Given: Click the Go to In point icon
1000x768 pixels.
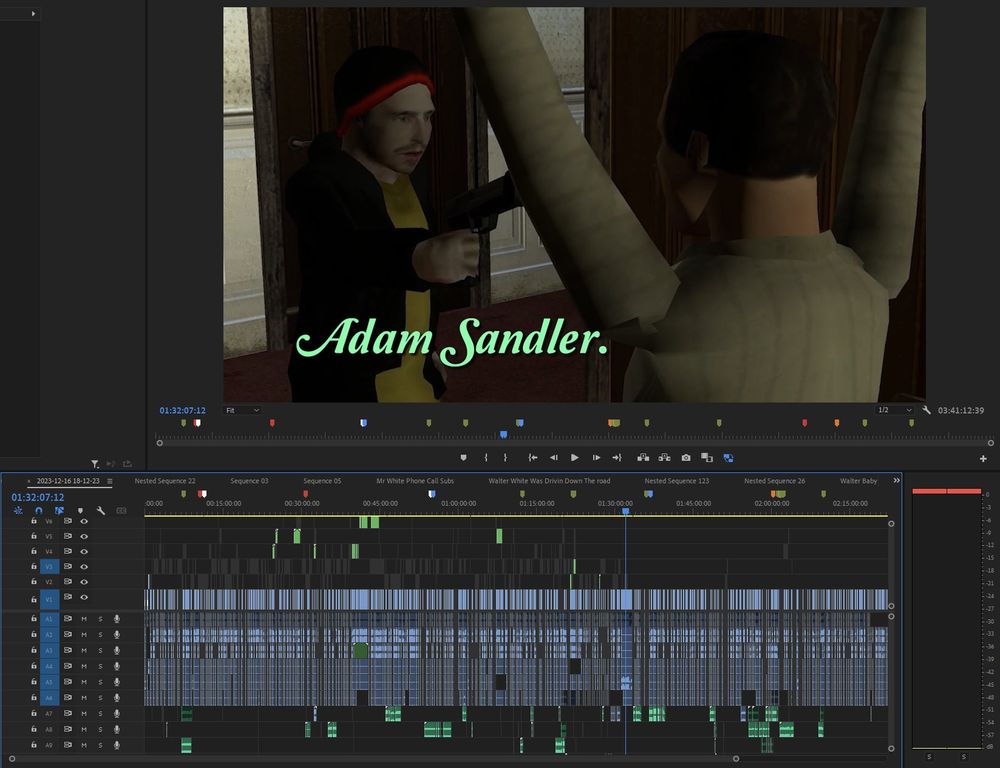Looking at the screenshot, I should pyautogui.click(x=533, y=457).
